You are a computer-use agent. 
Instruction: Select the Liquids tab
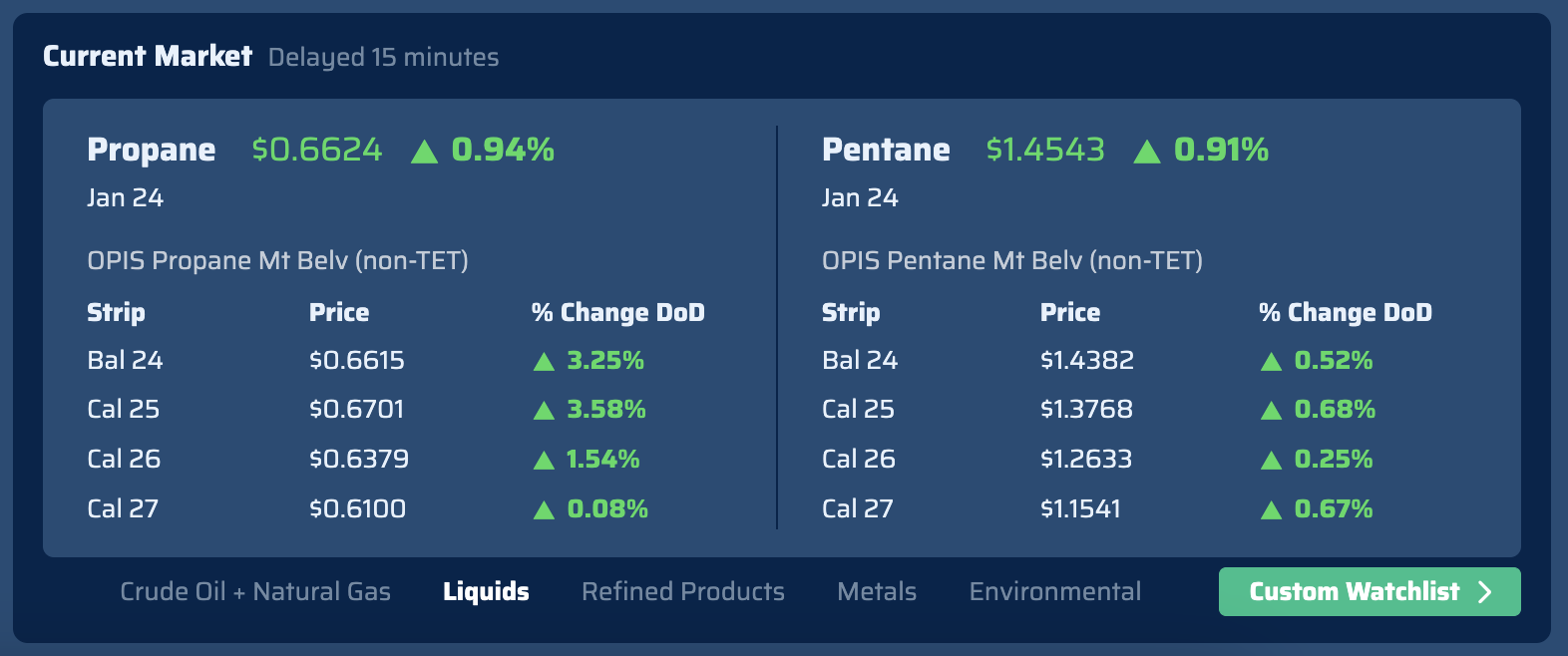coord(486,591)
